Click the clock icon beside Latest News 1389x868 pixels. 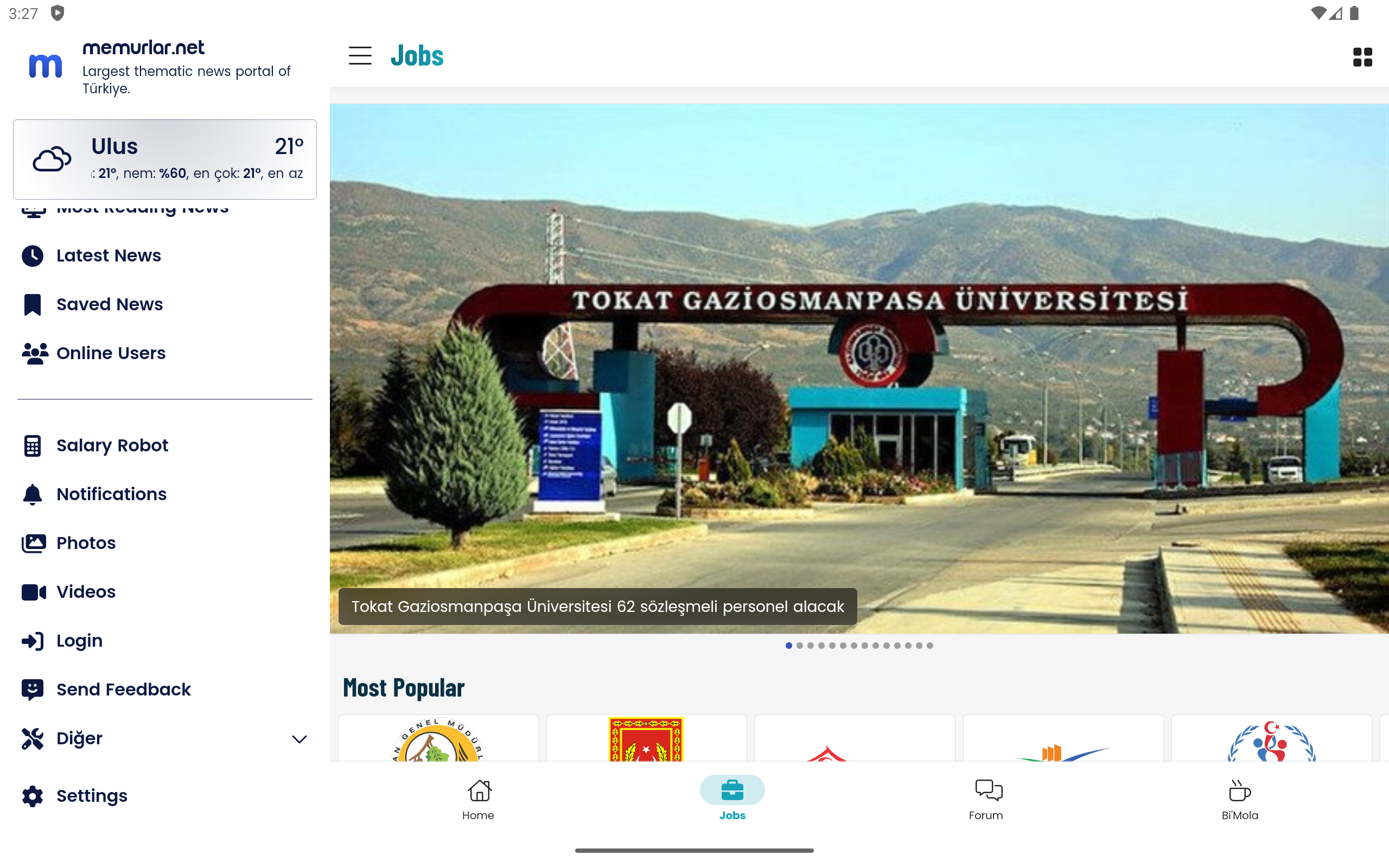33,256
